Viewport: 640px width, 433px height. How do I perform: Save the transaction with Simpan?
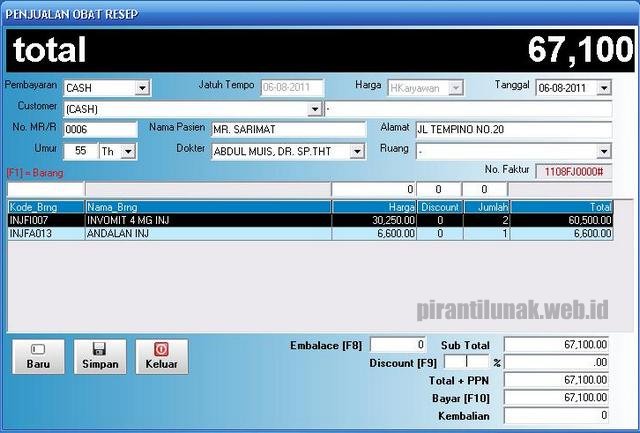point(100,357)
